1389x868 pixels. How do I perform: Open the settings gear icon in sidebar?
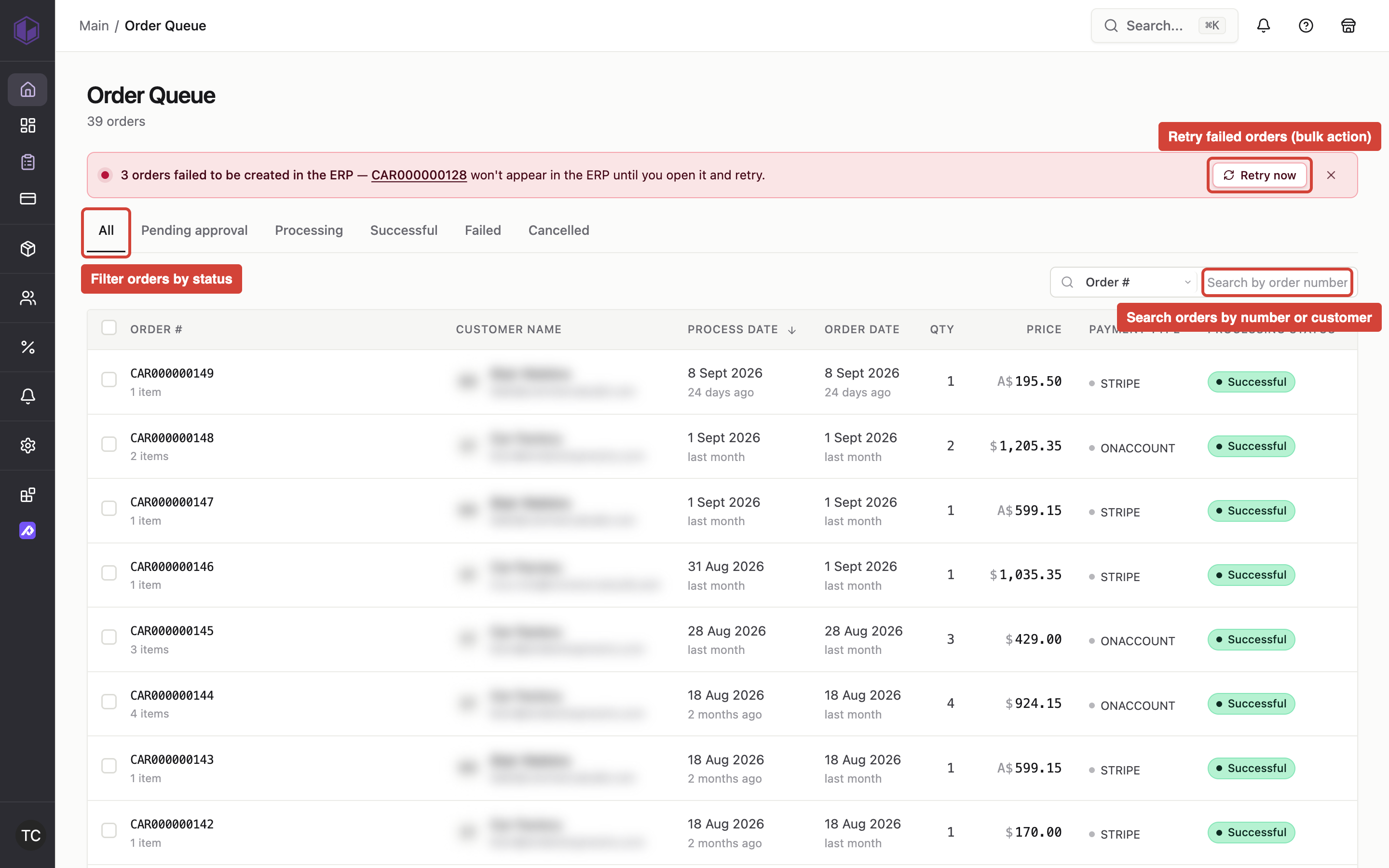(27, 446)
